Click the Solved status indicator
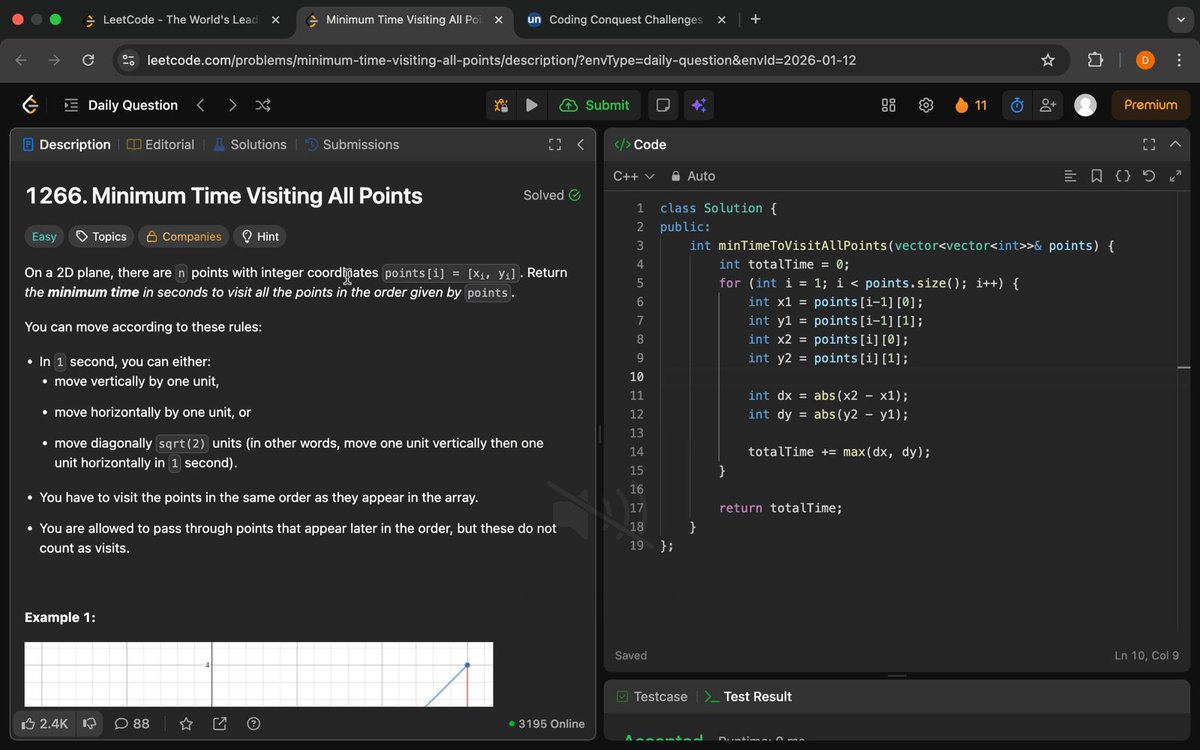This screenshot has width=1200, height=750. [x=551, y=195]
